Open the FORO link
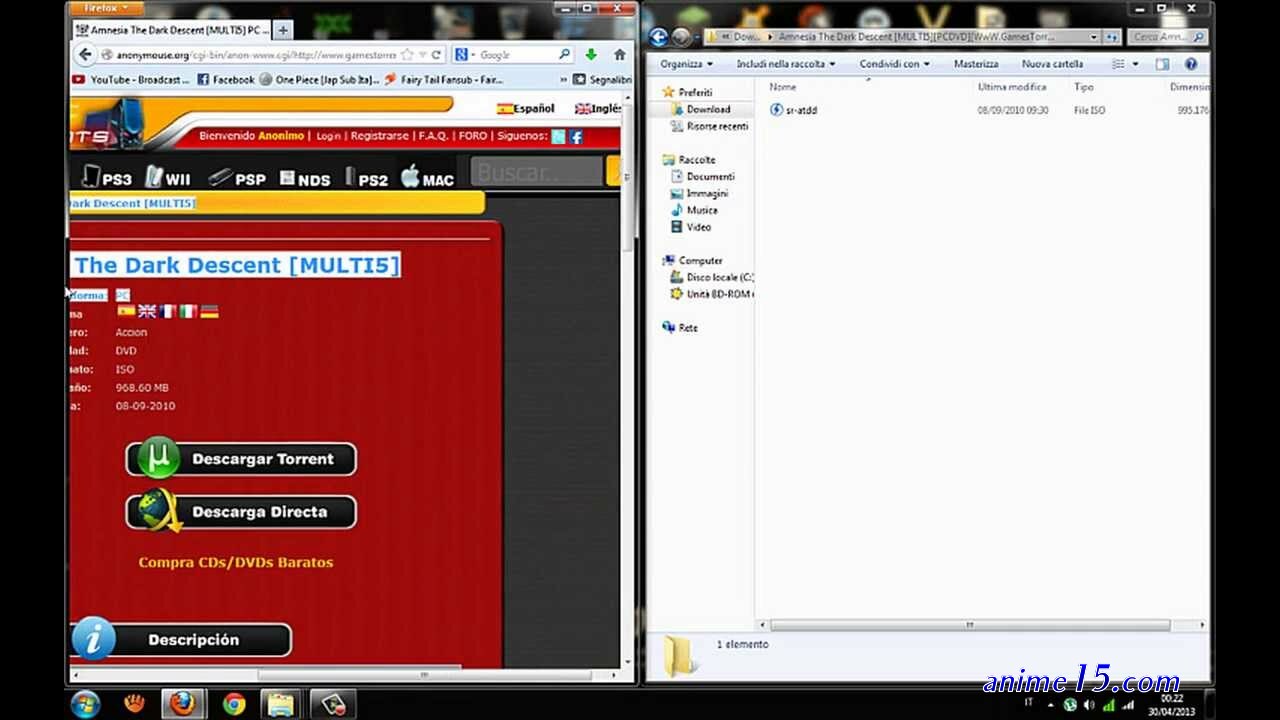 tap(473, 136)
